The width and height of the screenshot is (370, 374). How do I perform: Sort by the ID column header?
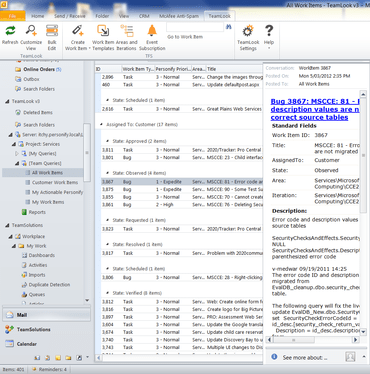tap(108, 69)
